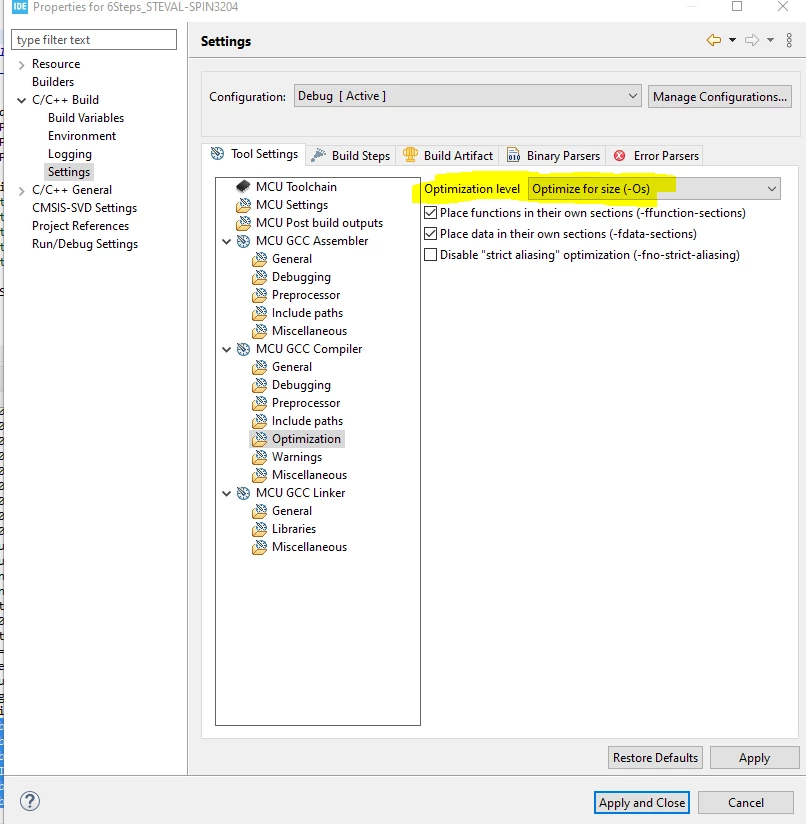Click the forward arrow navigation icon
806x824 pixels.
tap(752, 40)
